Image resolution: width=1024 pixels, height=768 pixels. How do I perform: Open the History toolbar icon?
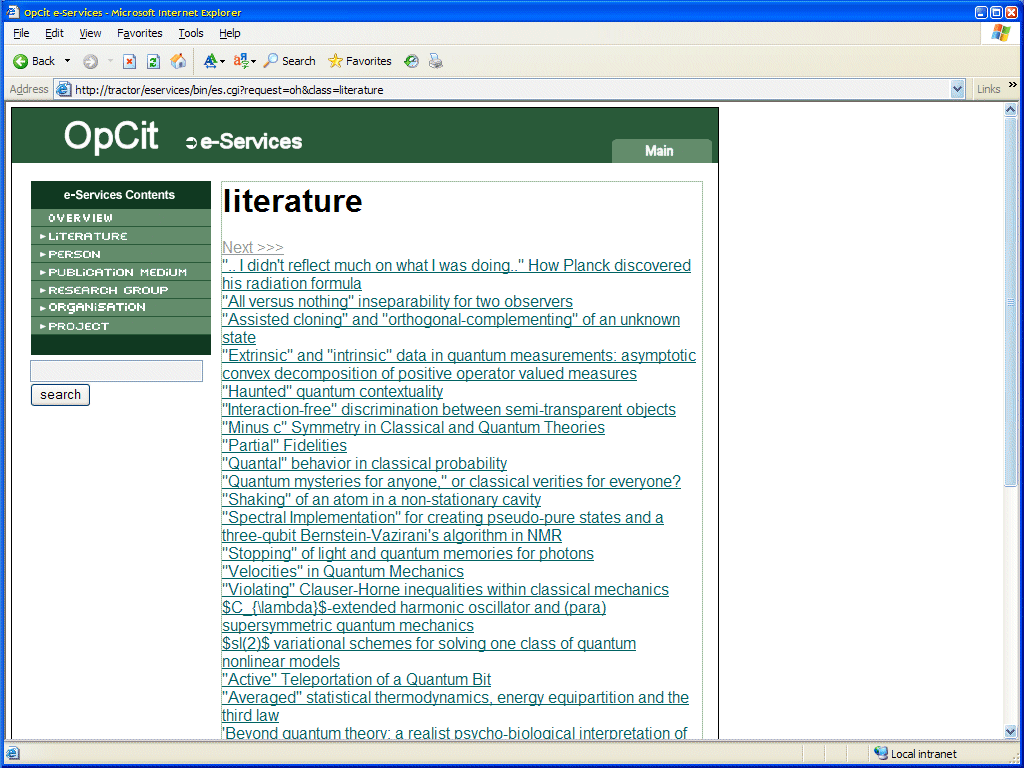coord(411,61)
